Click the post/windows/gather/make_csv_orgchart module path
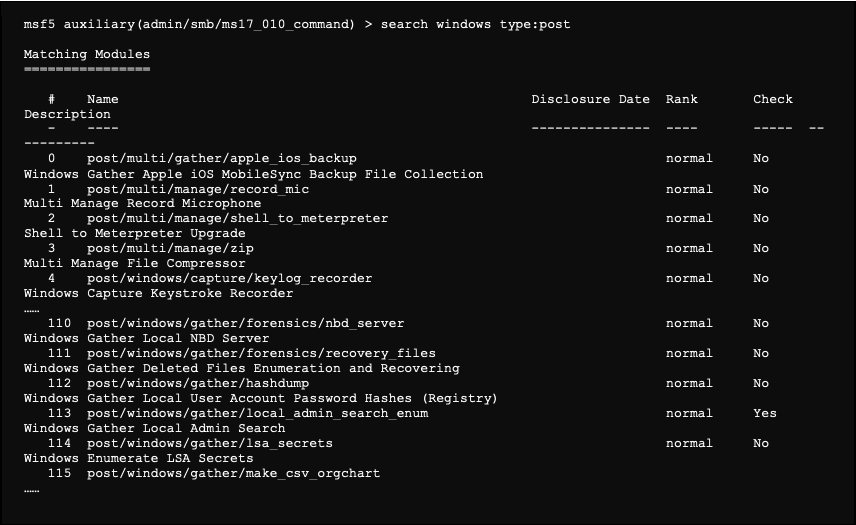Screen dimensions: 856x525 [x=233, y=473]
